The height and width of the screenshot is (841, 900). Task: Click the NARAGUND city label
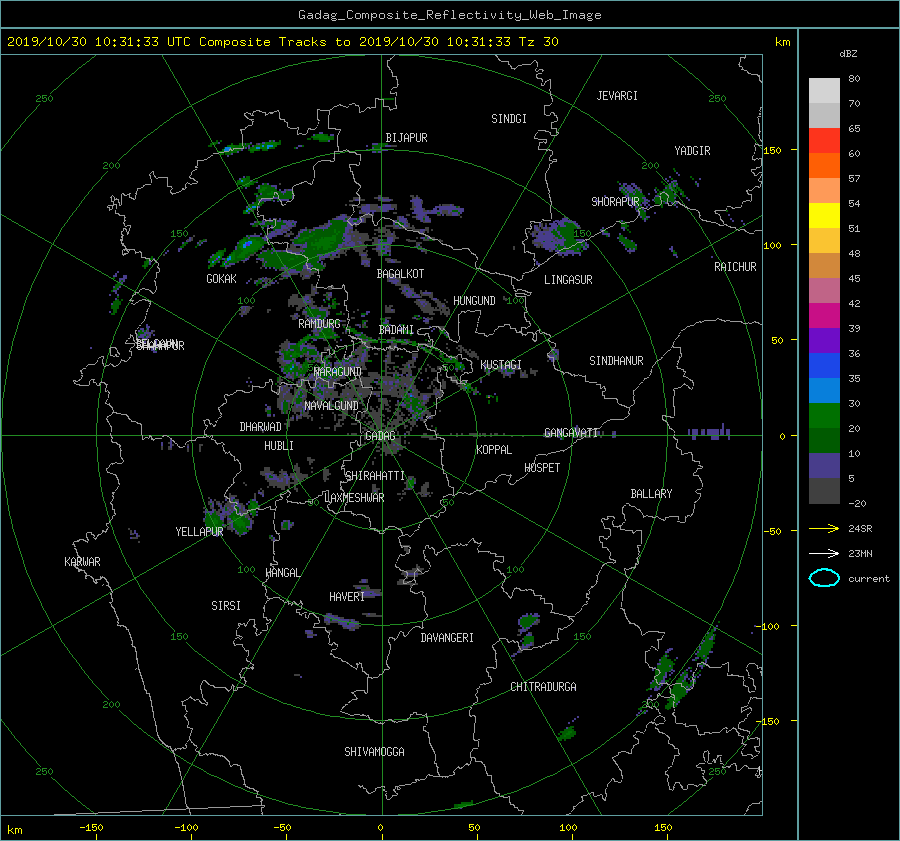pos(338,372)
